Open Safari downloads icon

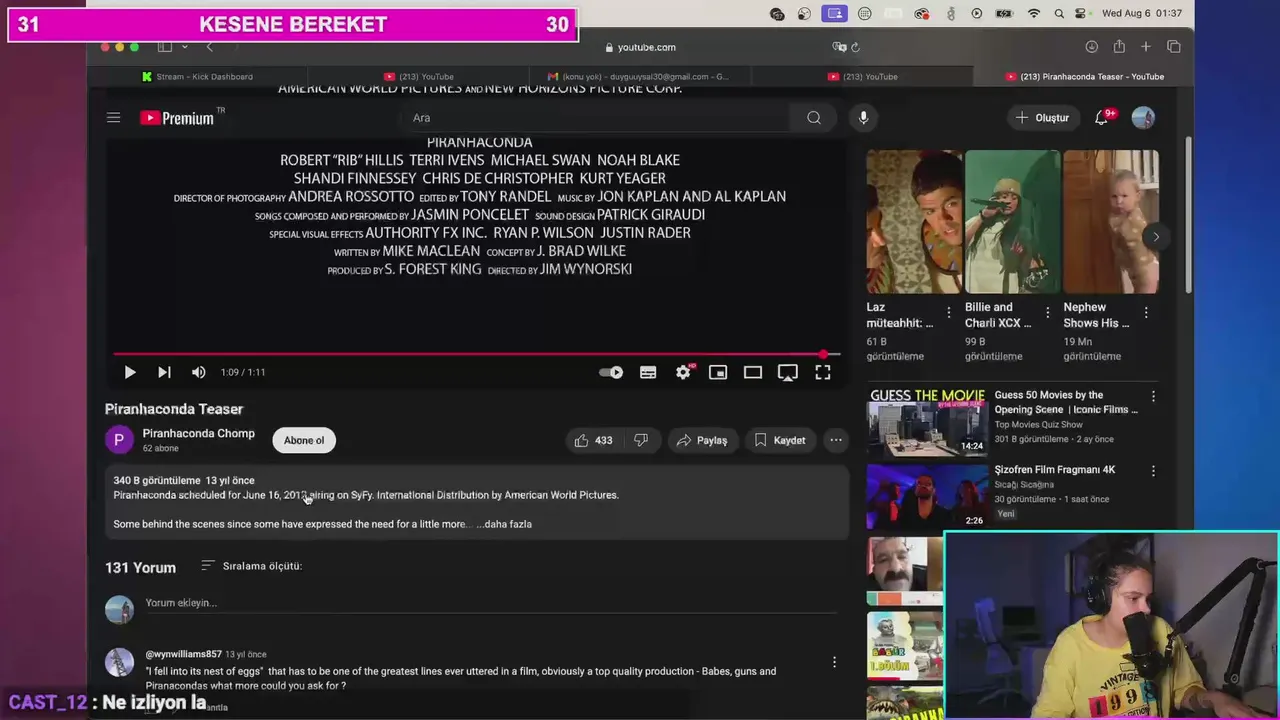(1091, 47)
